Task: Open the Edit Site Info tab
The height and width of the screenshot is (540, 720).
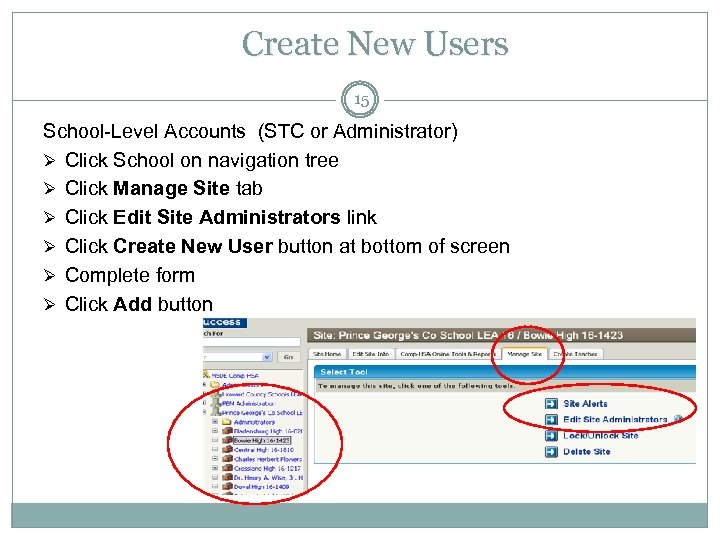Action: 371,354
